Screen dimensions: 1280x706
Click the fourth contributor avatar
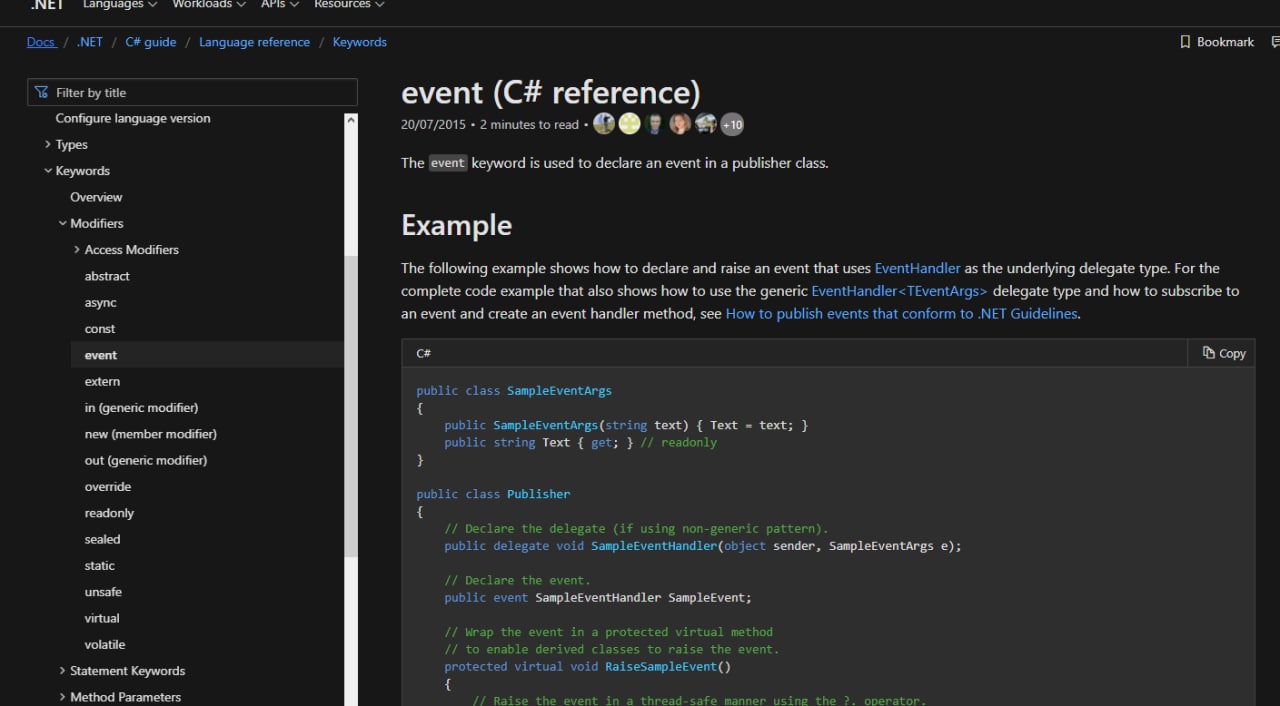(680, 124)
